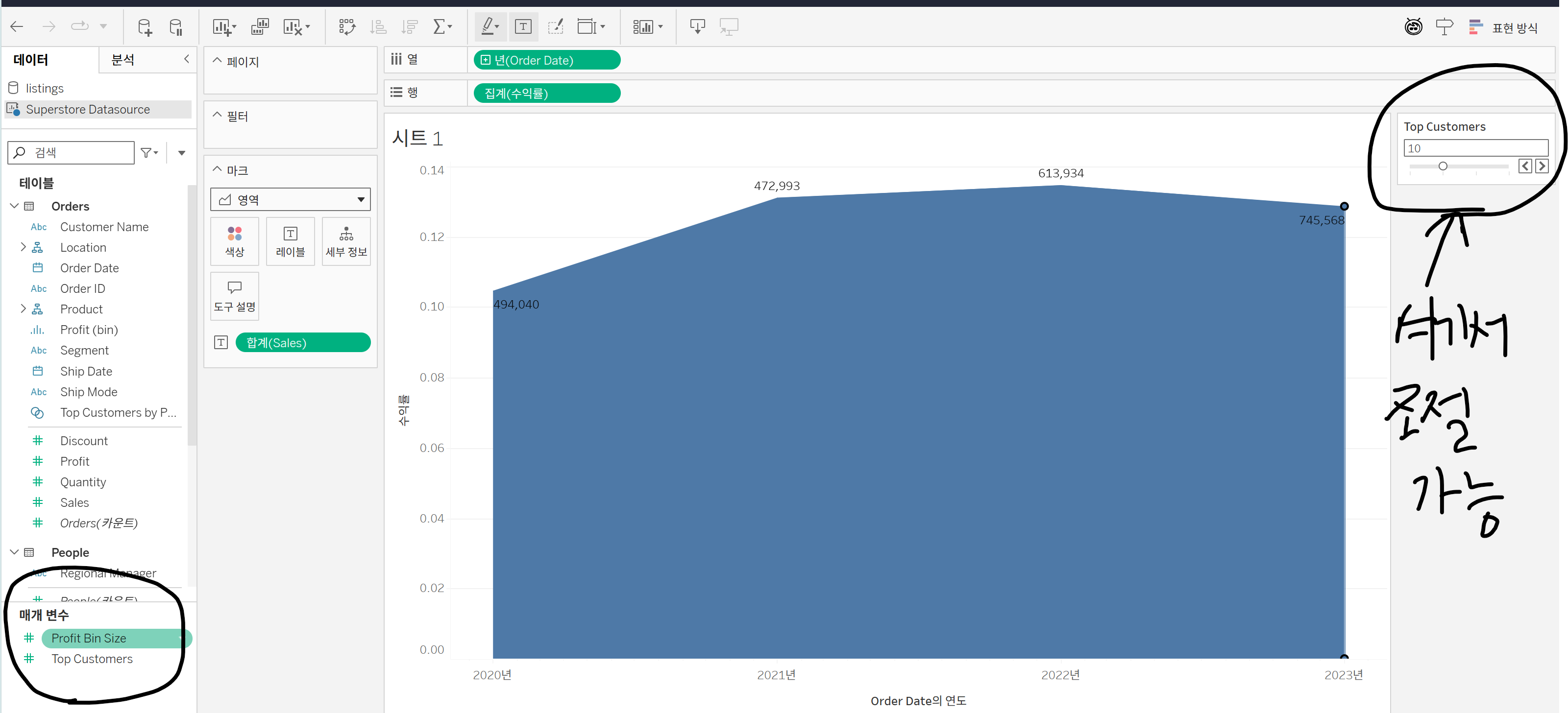Toggle the show mark labels button

[523, 26]
